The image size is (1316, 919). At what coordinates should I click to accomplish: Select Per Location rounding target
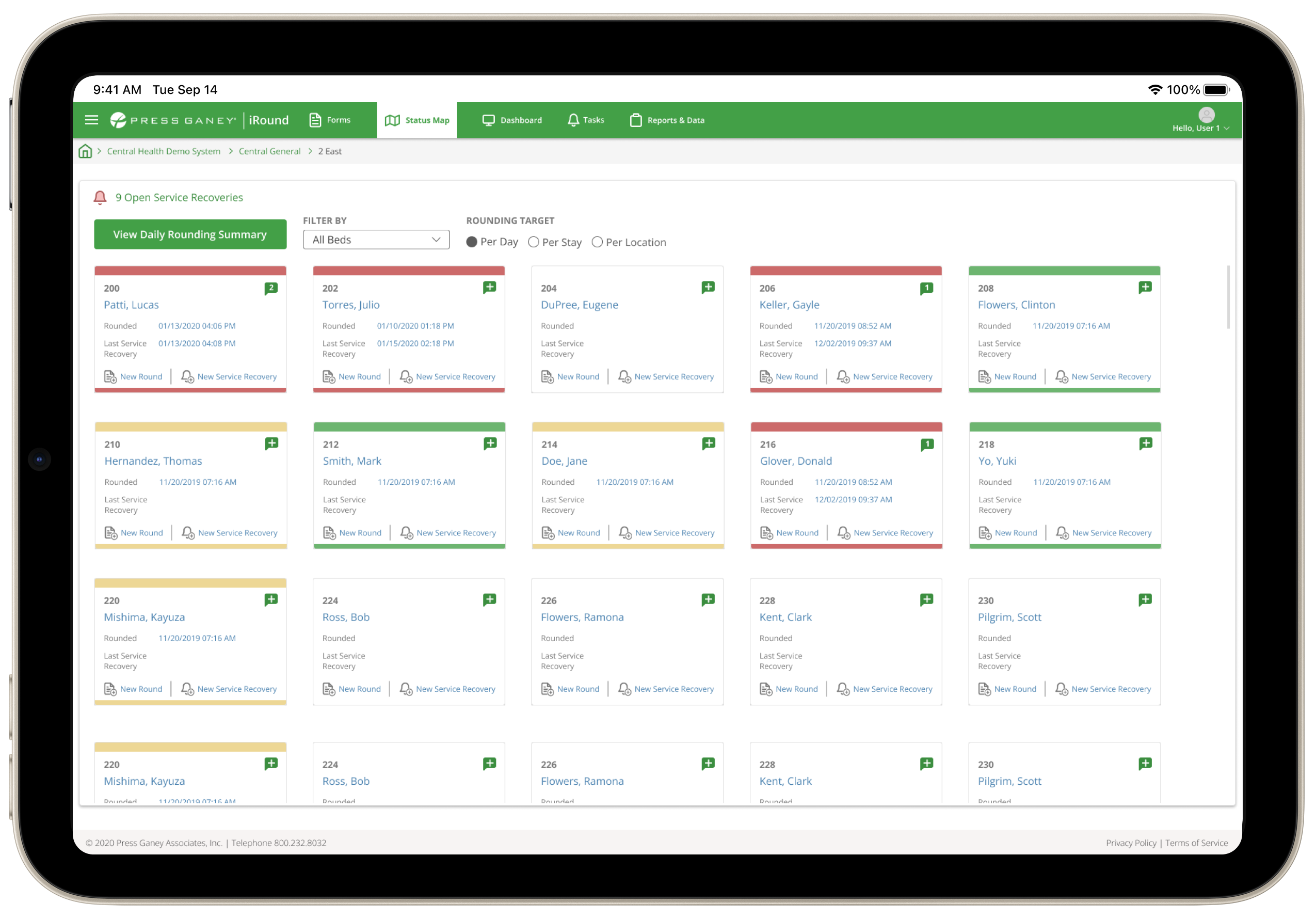pos(597,243)
